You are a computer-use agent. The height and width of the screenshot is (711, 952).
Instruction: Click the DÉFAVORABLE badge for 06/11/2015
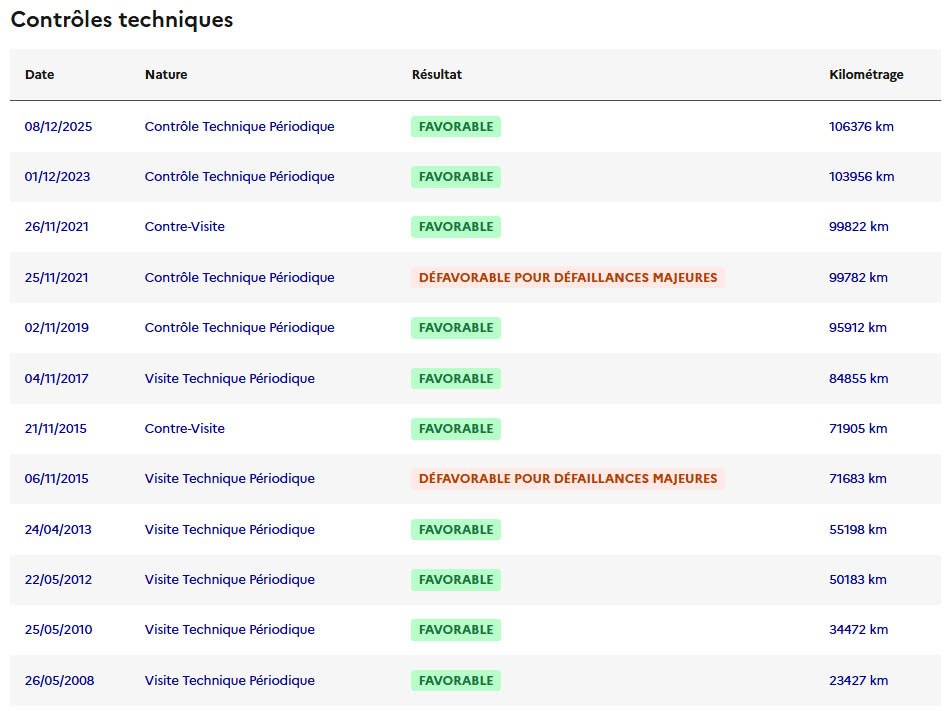click(x=567, y=479)
